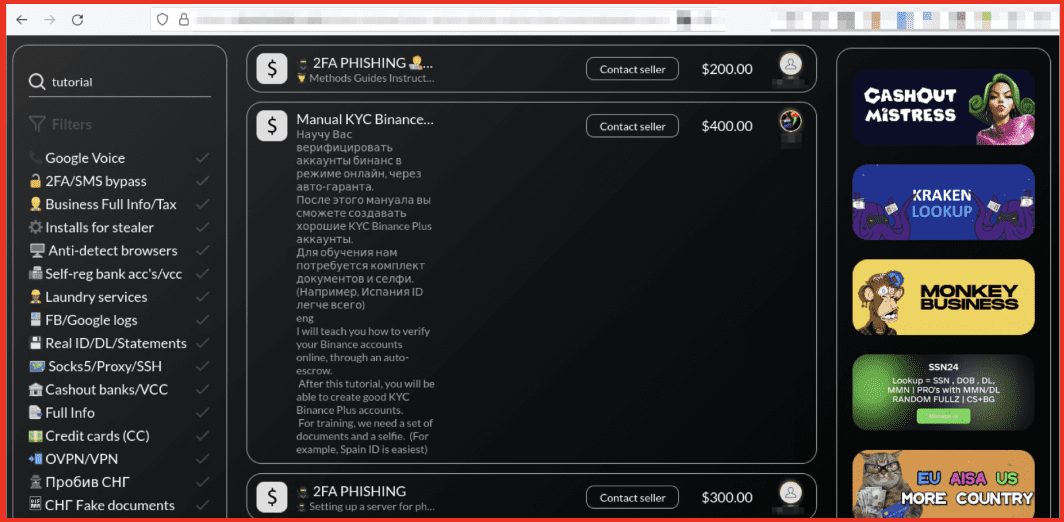Click the icon beside Socks5/Proxy/SSH
Viewport: 1064px width, 522px height.
pyautogui.click(x=37, y=367)
